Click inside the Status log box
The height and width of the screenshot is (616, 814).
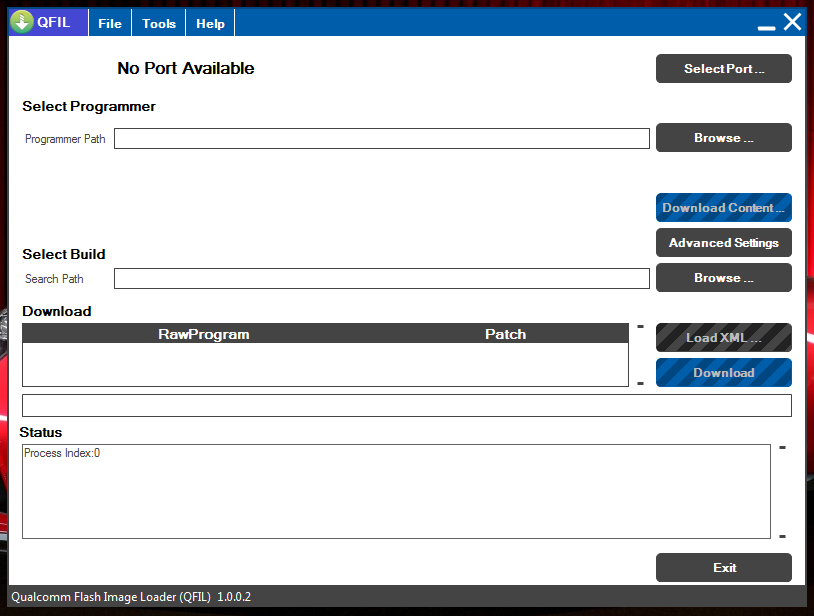point(396,491)
